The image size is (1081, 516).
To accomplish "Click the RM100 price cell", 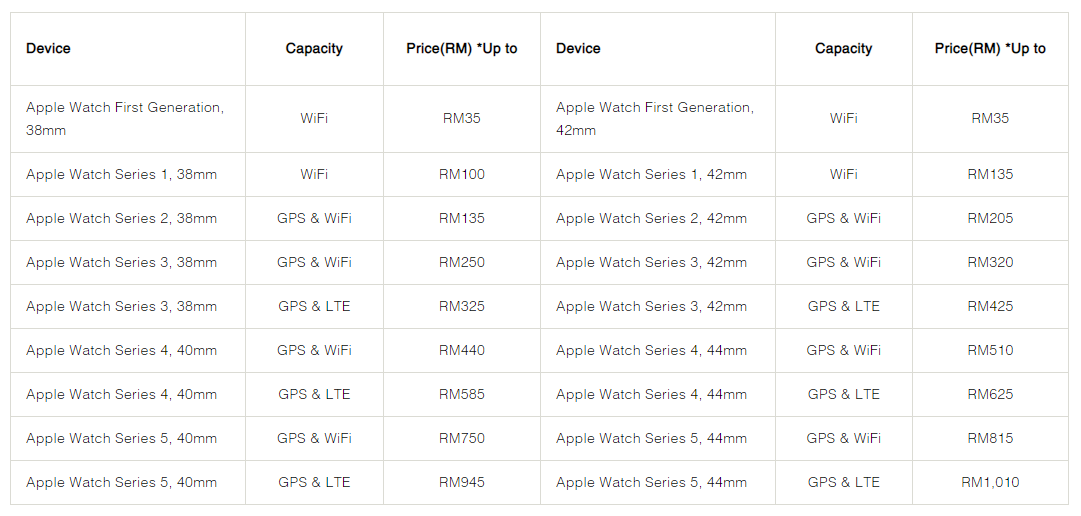I will [461, 174].
